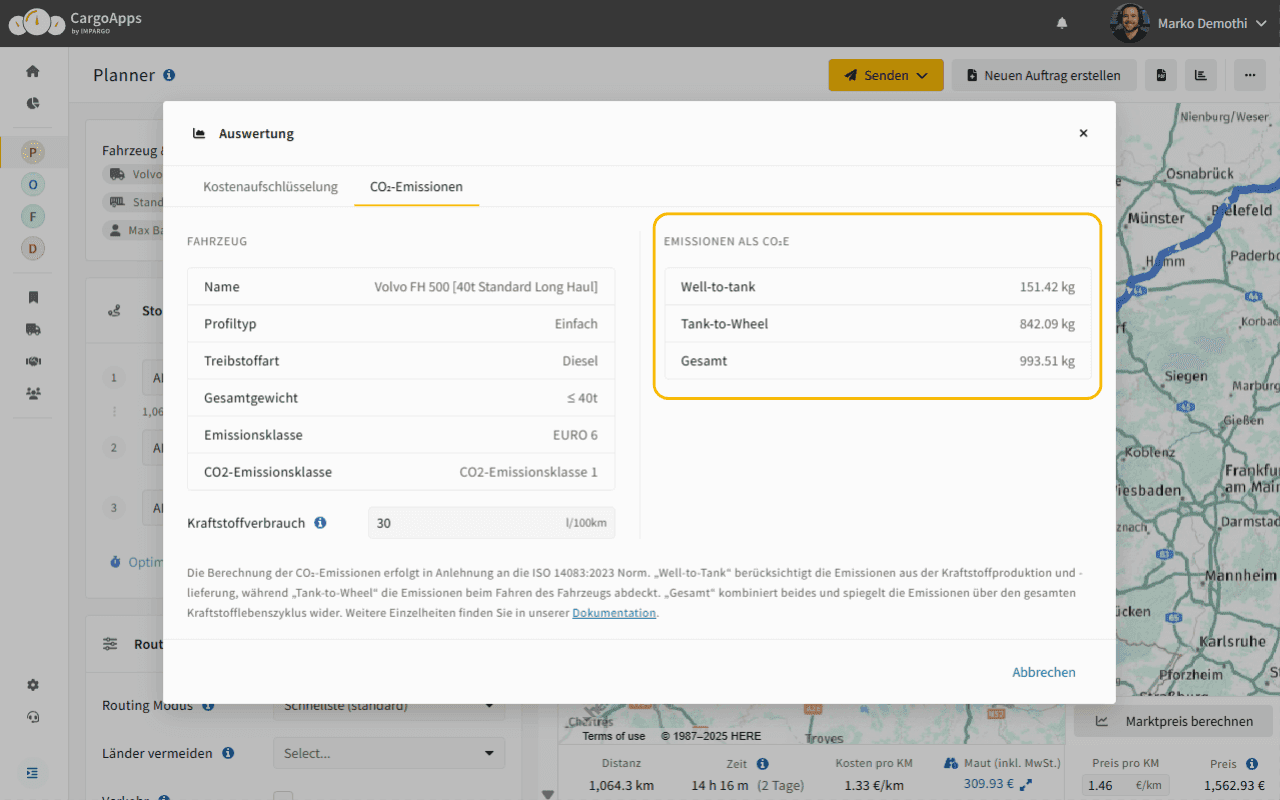Screen dimensions: 1280x800
Task: Click the PDF export icon
Action: coord(1161,75)
